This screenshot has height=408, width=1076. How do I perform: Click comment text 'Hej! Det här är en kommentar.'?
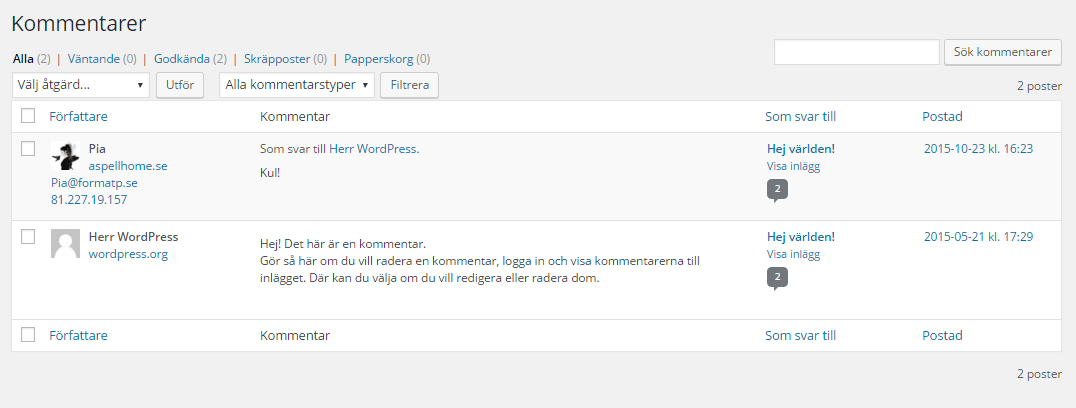[343, 244]
